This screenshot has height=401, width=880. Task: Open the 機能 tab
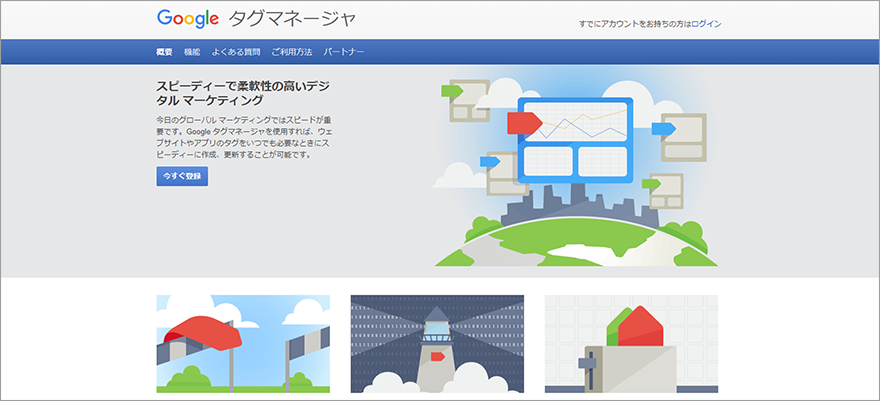pyautogui.click(x=192, y=52)
